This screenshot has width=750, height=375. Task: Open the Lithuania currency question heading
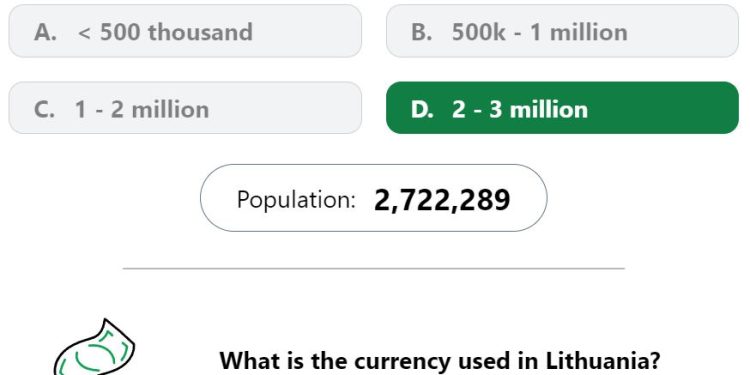439,360
